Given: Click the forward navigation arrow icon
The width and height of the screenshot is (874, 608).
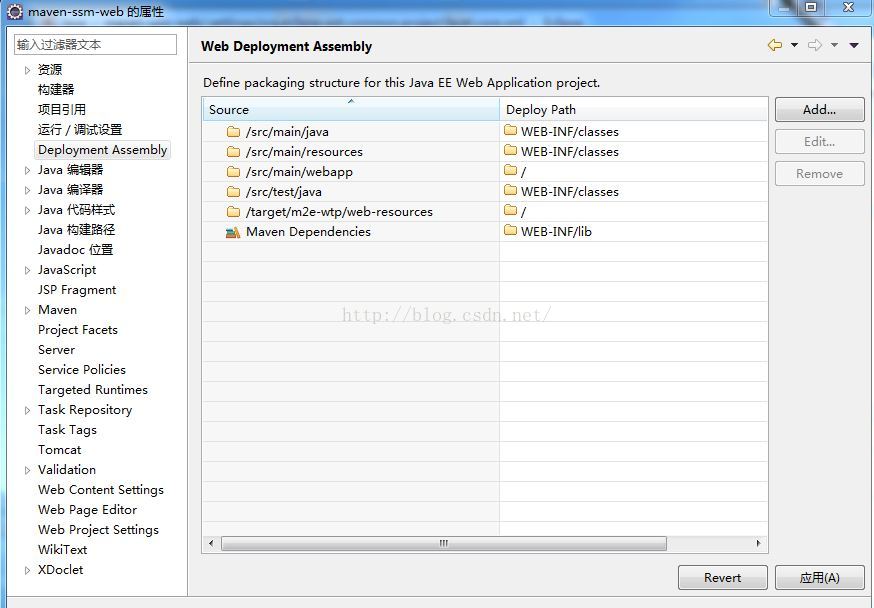Looking at the screenshot, I should [x=815, y=45].
